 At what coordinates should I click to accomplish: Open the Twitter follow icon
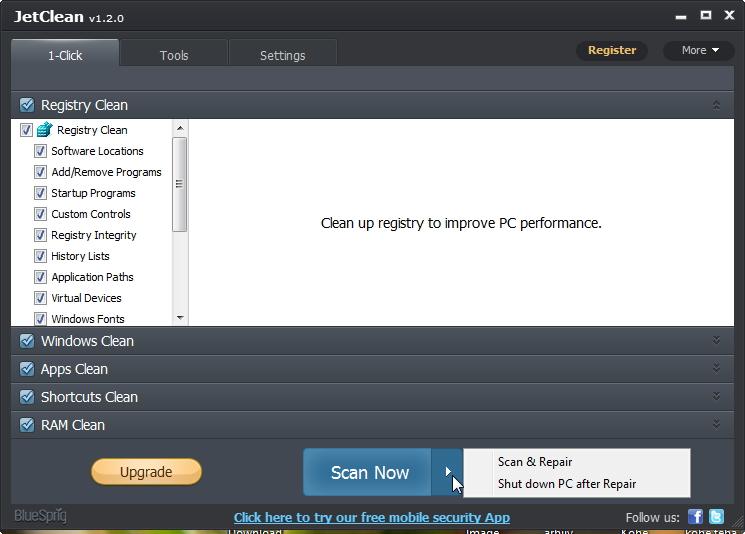tap(716, 517)
